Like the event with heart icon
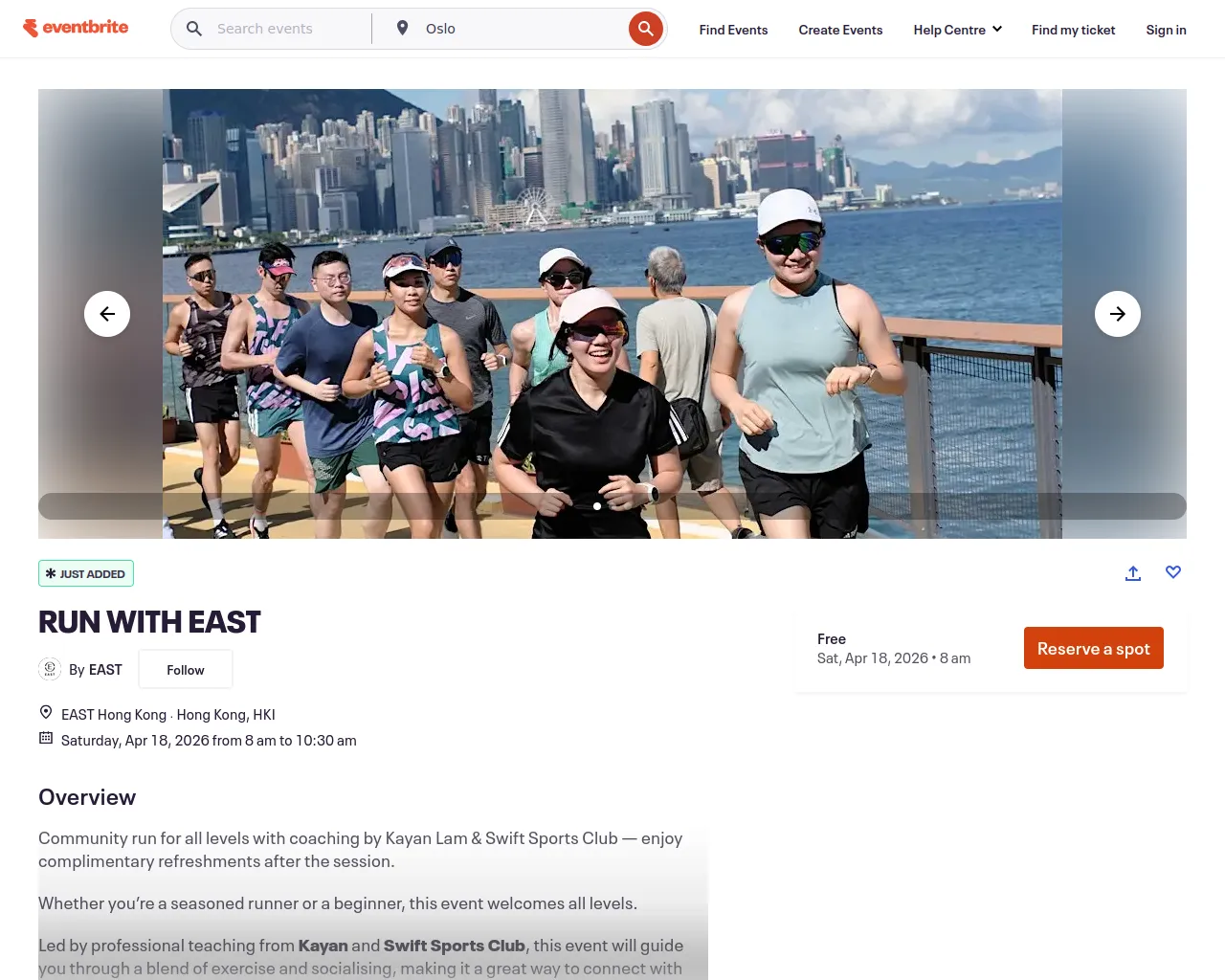The image size is (1225, 980). [1173, 572]
